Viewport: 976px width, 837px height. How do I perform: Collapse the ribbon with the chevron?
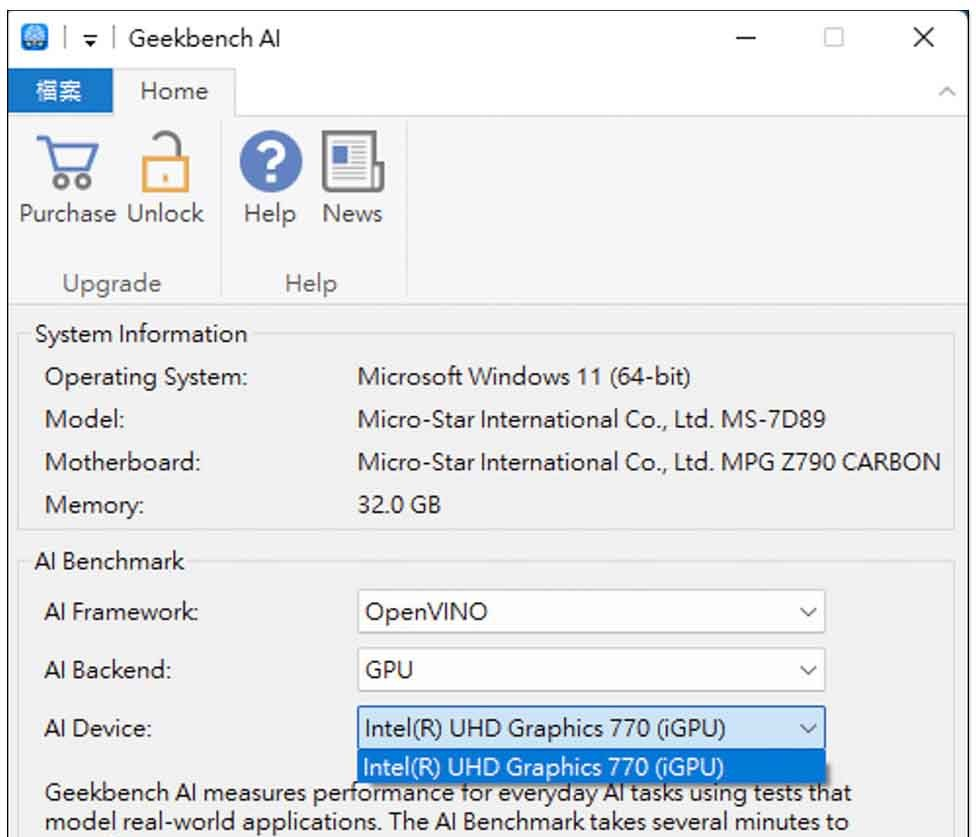point(947,91)
